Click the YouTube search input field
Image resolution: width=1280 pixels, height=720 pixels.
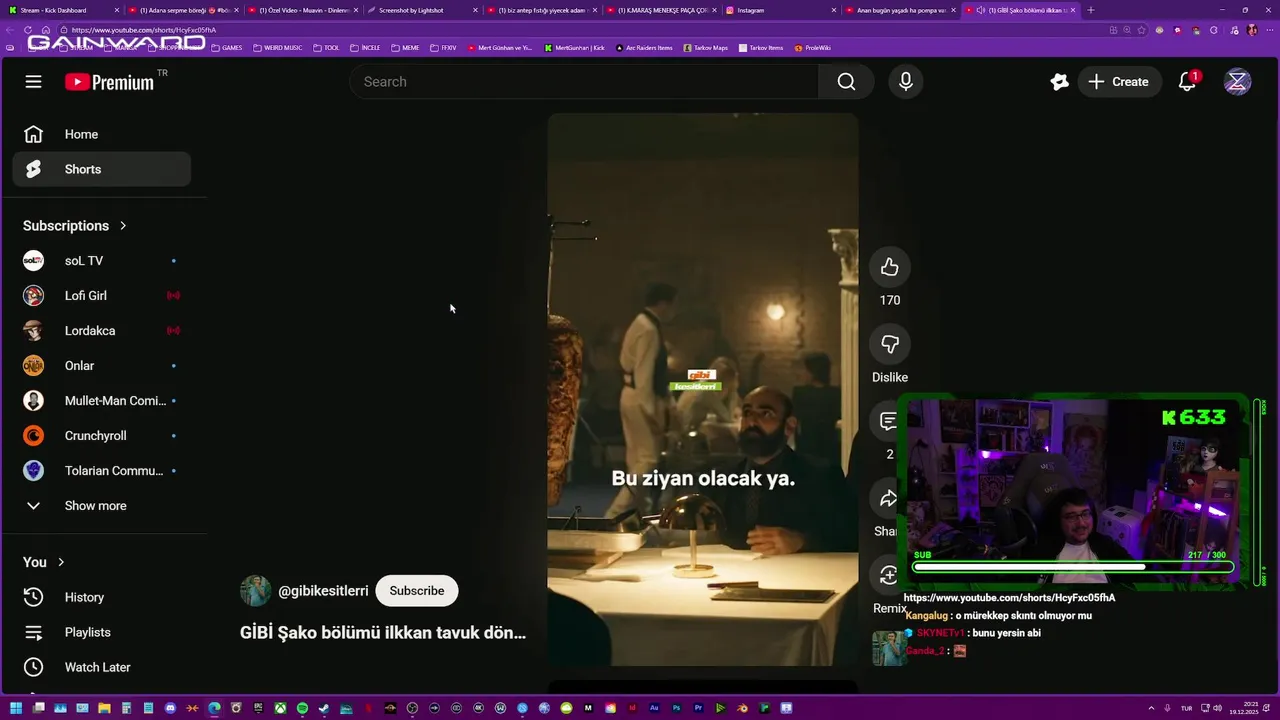click(x=584, y=82)
